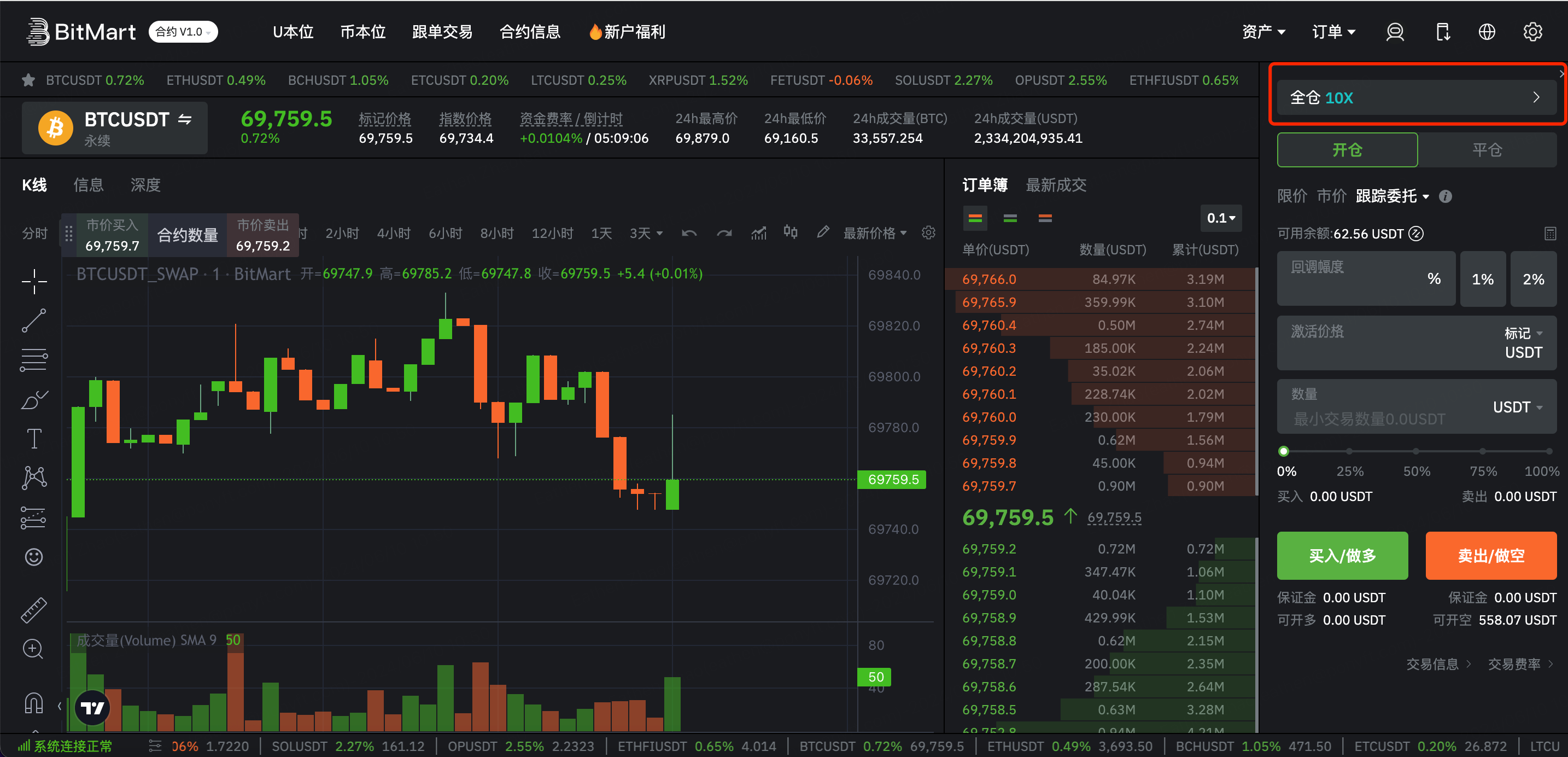Screen dimensions: 1568x757
Task: Select the trend line drawing tool
Action: [x=33, y=320]
